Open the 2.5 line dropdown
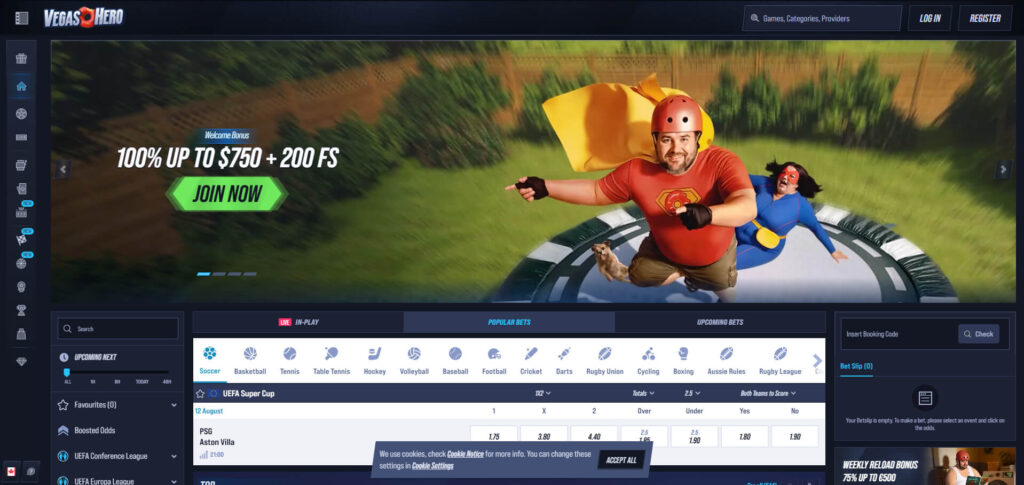This screenshot has width=1024, height=485. 692,394
